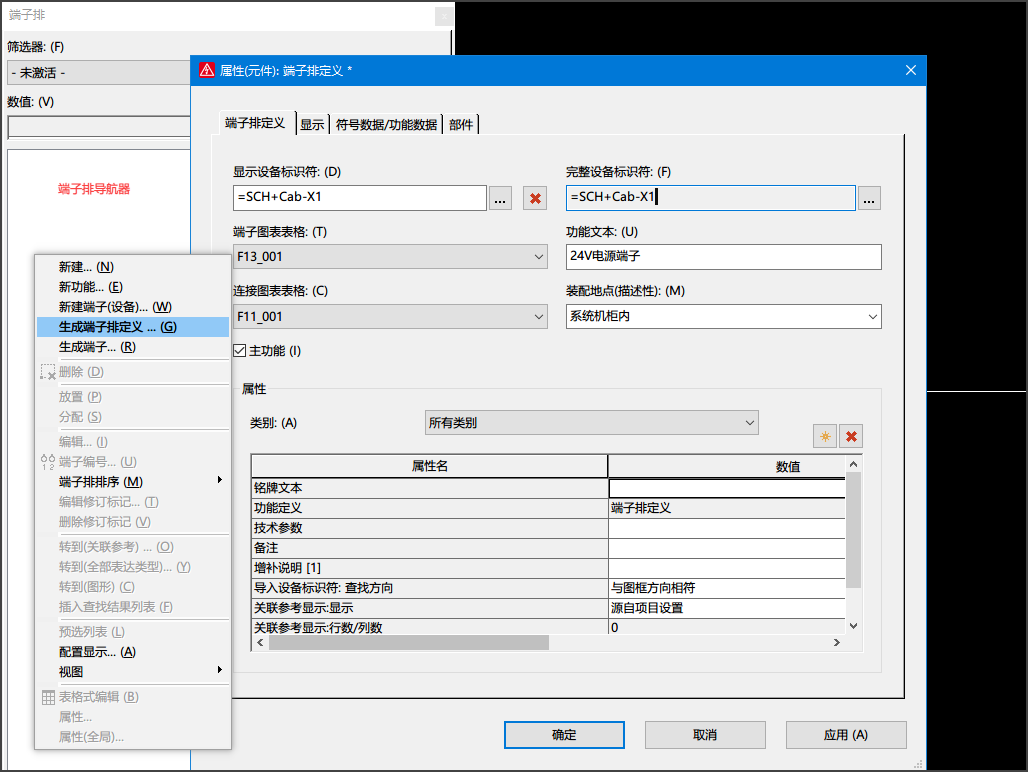Click in the 显示设备标识符 input field

click(360, 198)
